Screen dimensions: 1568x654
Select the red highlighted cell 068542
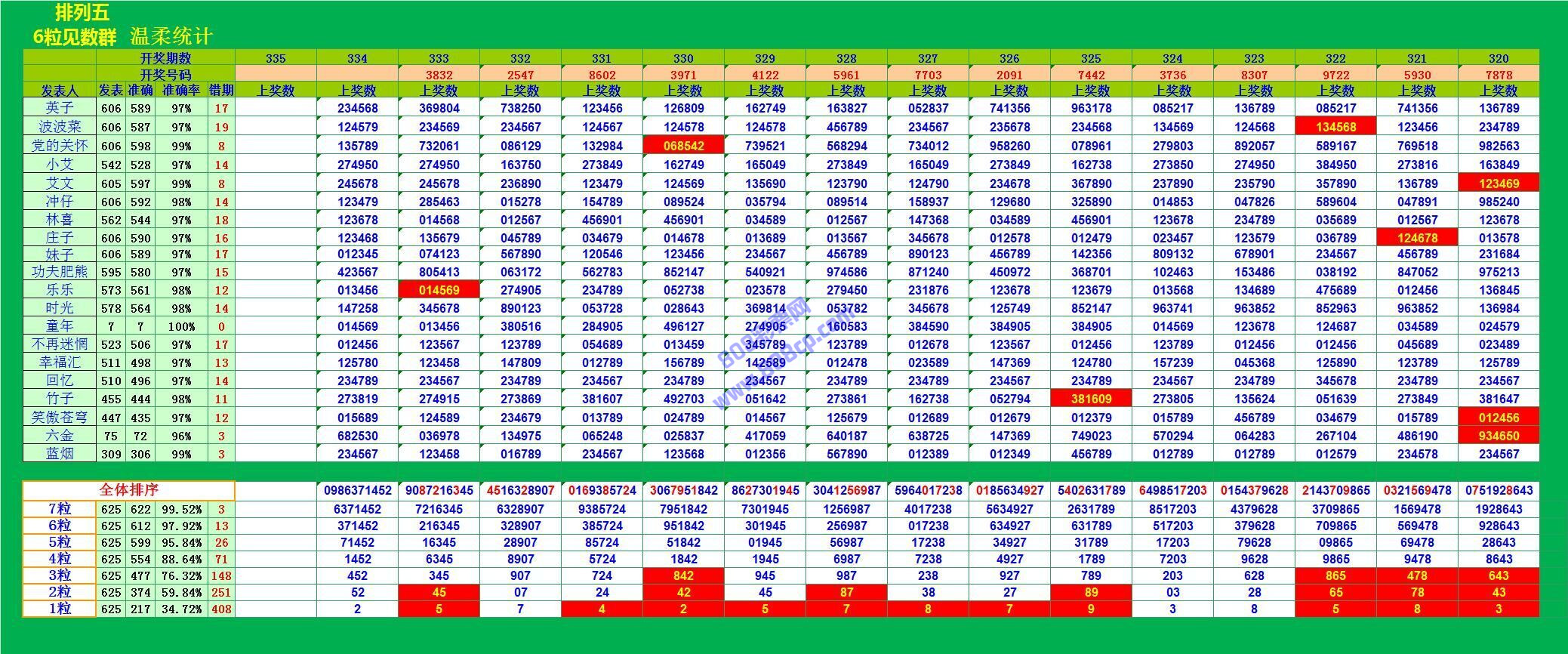683,146
